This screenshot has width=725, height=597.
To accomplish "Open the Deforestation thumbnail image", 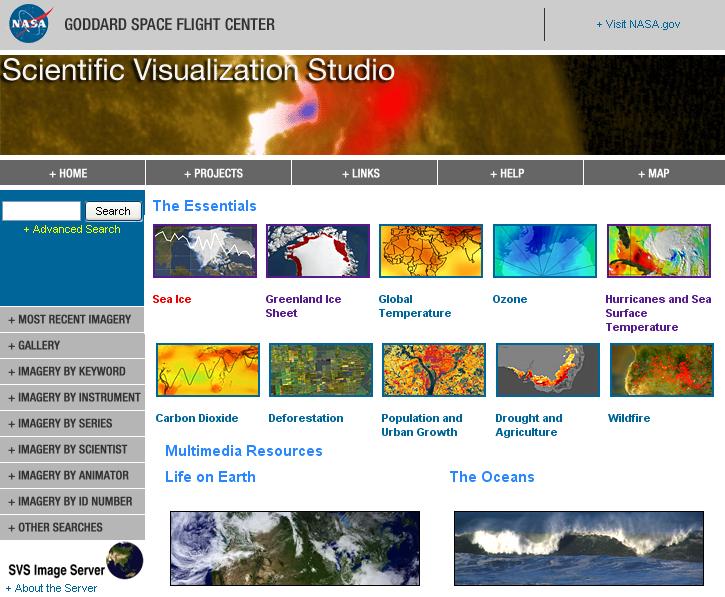I will coord(321,369).
